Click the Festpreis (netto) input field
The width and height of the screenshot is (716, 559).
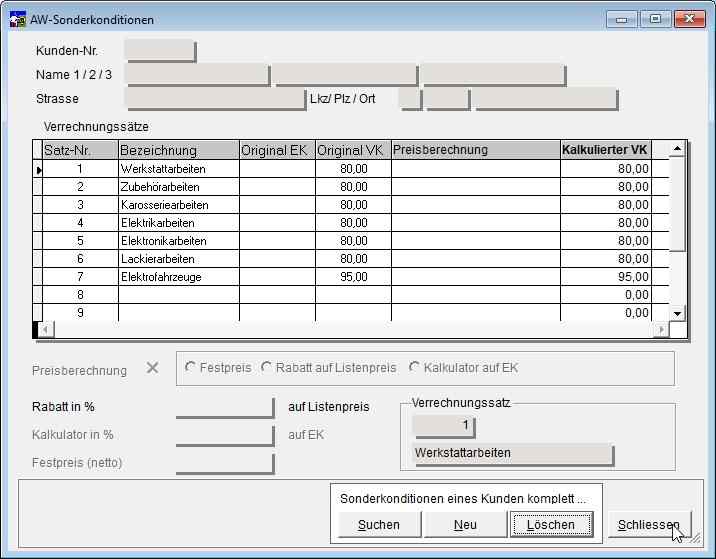click(225, 463)
